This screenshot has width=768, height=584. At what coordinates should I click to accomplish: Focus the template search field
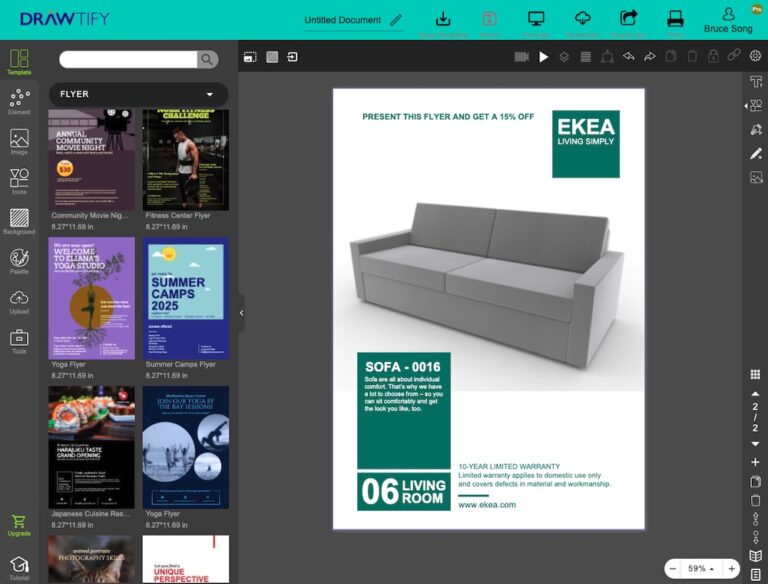(x=128, y=59)
